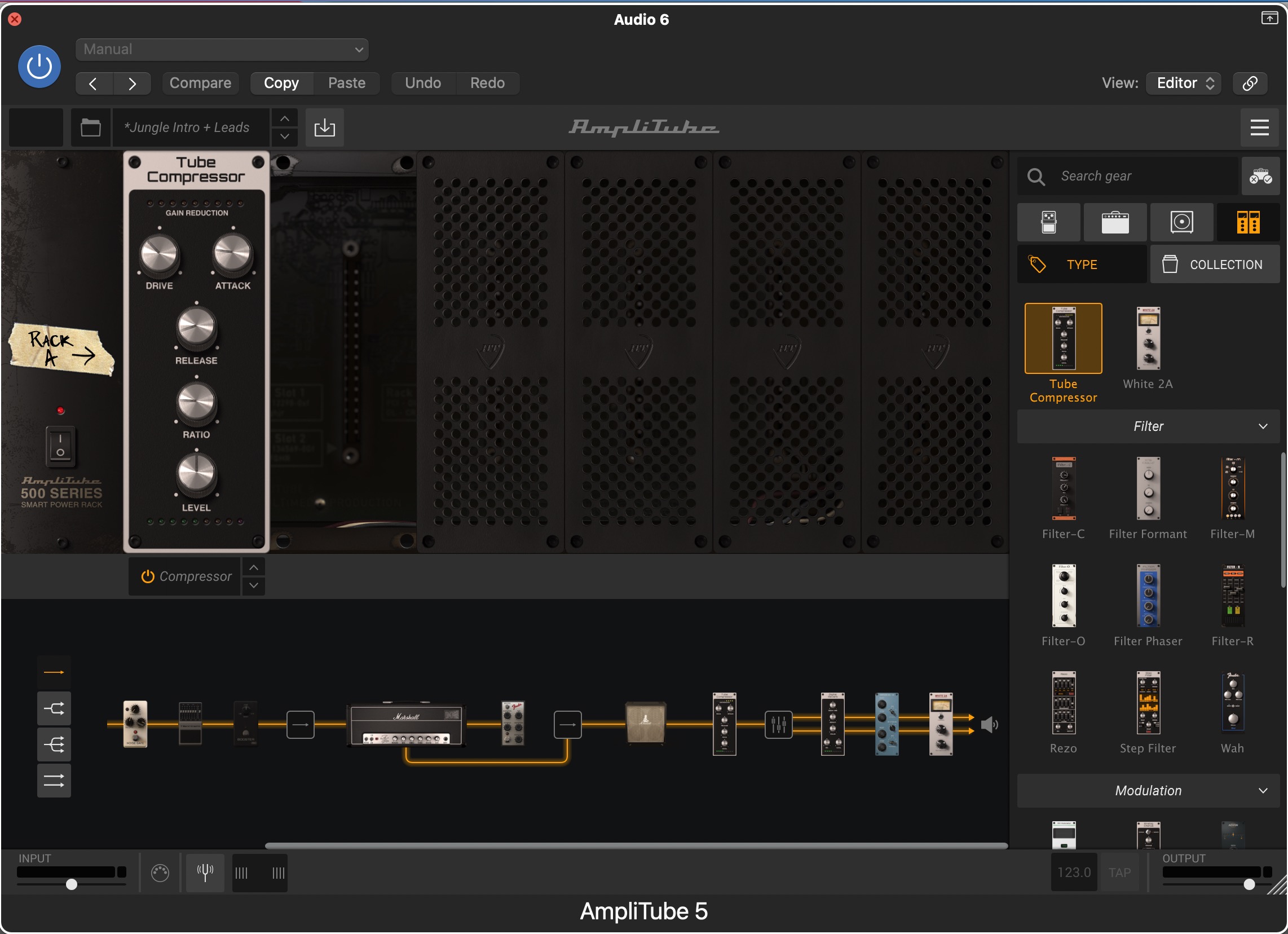Screen dimensions: 1288x934
Task: Toggle the Compressor slot power button
Action: click(148, 576)
